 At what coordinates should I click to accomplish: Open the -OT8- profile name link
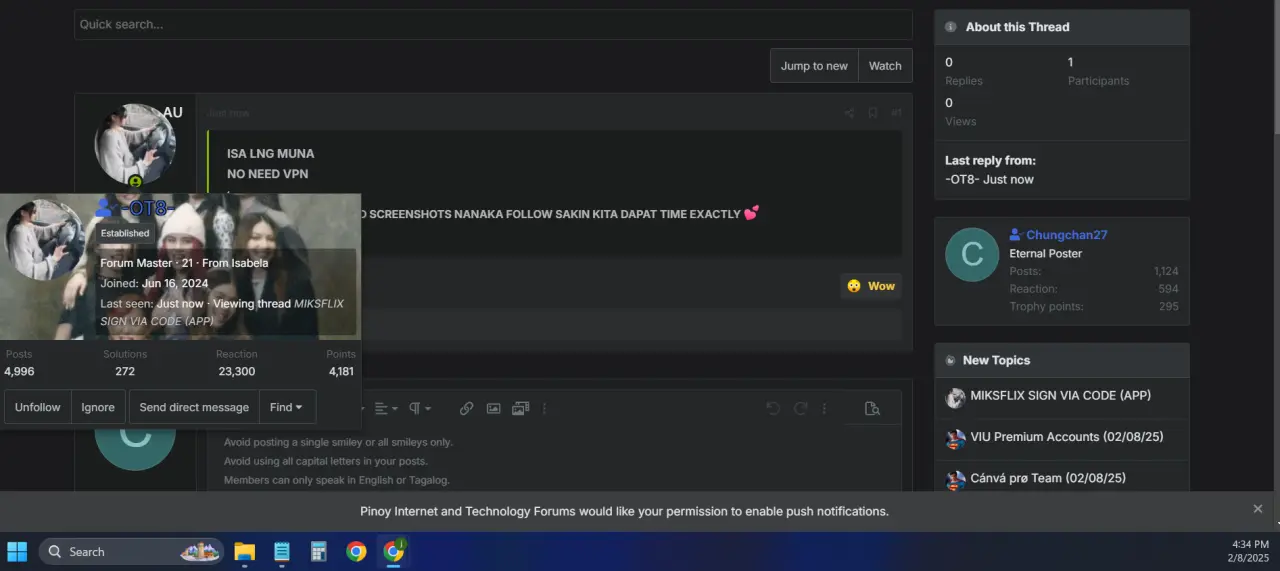(x=148, y=208)
